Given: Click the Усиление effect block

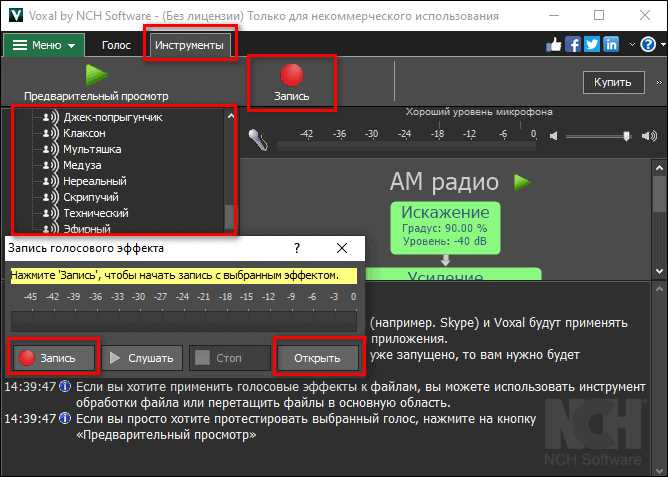Looking at the screenshot, I should (x=454, y=273).
